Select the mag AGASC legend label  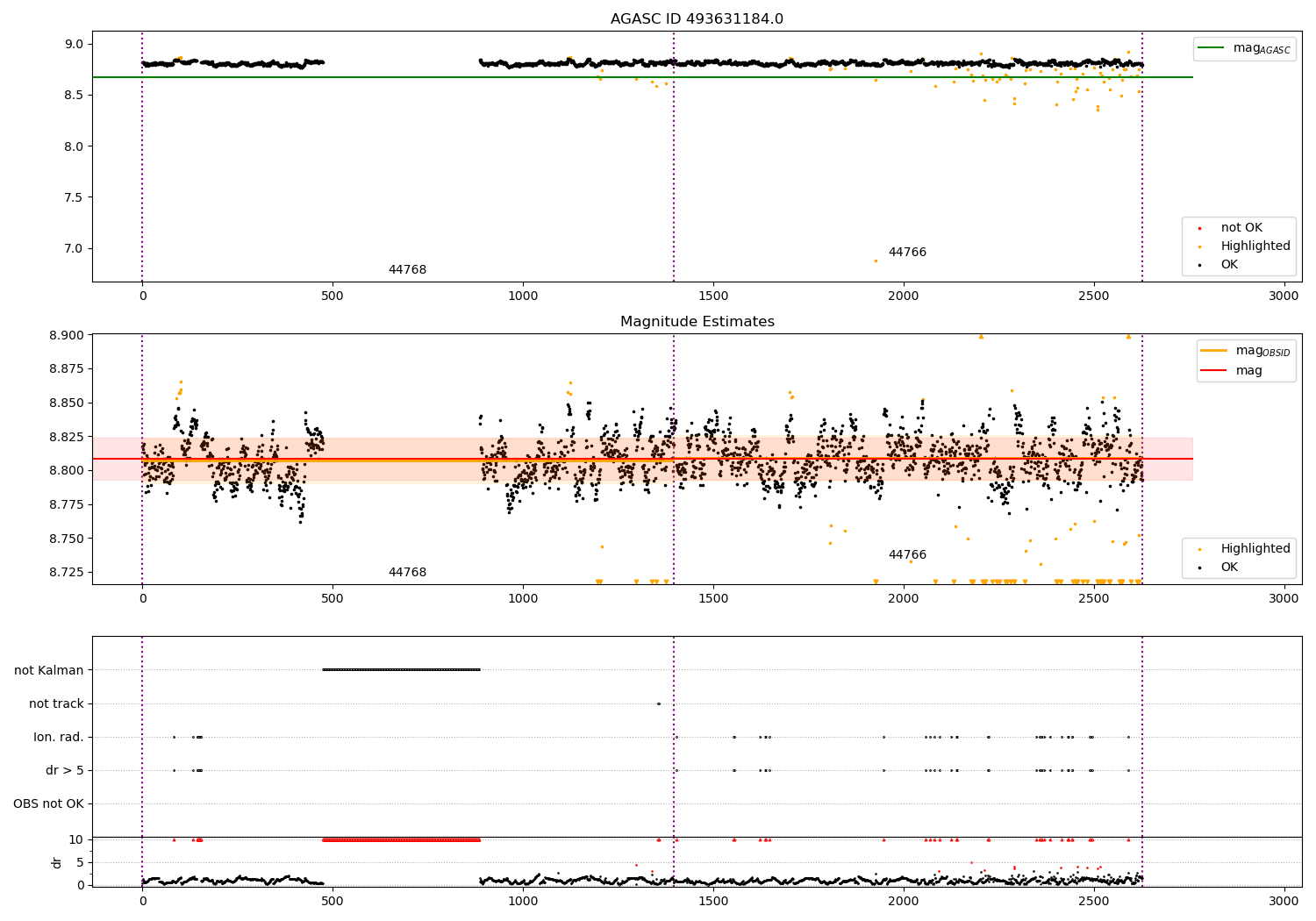1262,49
